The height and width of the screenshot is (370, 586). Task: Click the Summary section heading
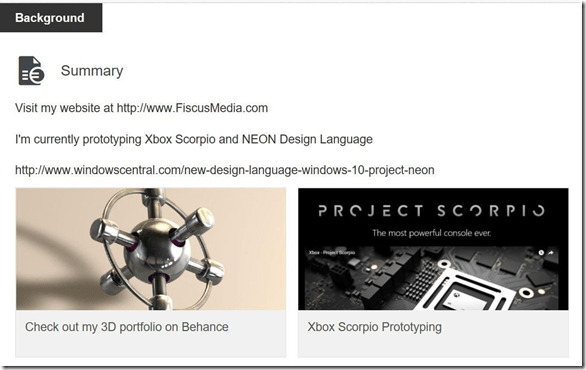click(x=92, y=71)
